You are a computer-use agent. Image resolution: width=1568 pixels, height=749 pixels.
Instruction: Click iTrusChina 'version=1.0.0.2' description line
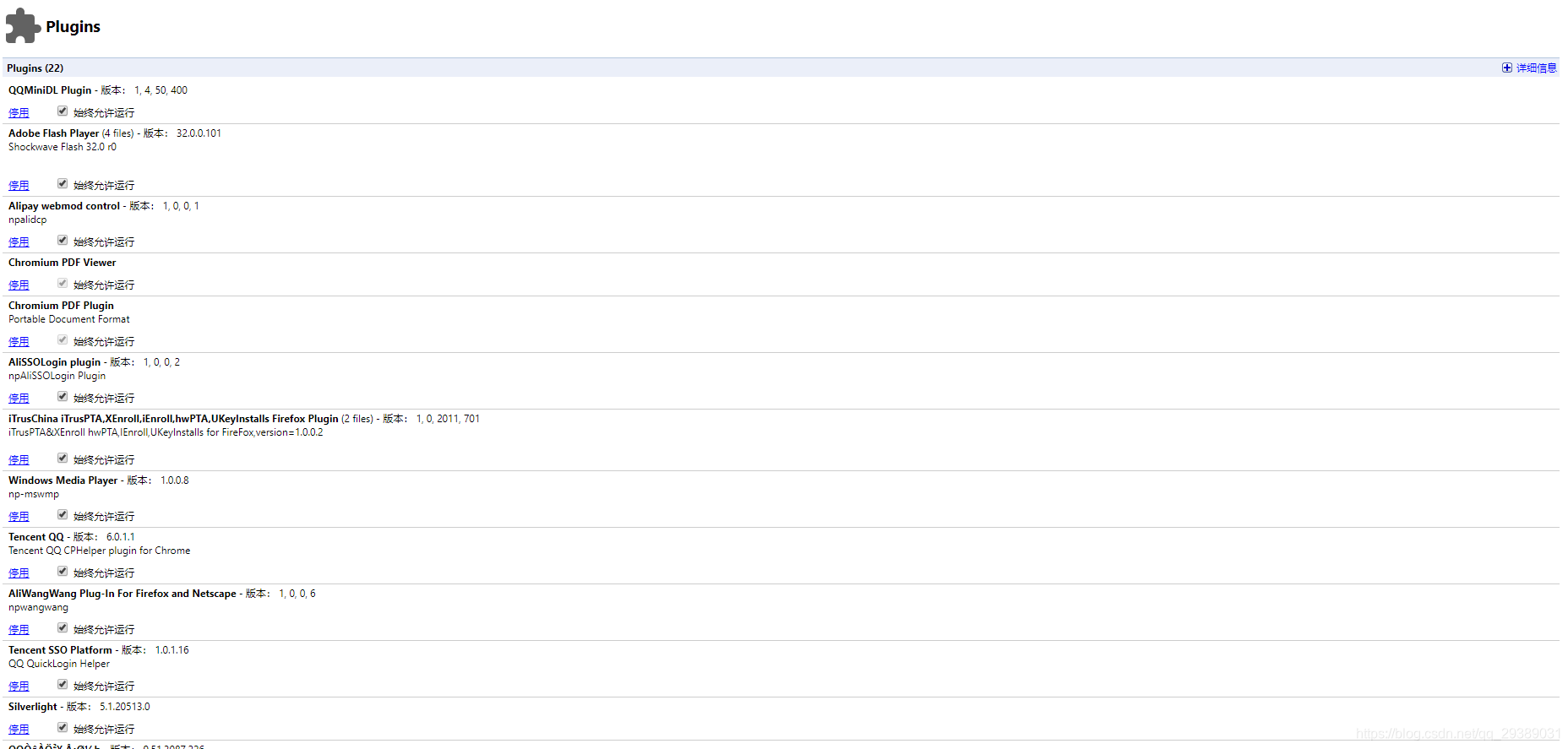[x=166, y=432]
